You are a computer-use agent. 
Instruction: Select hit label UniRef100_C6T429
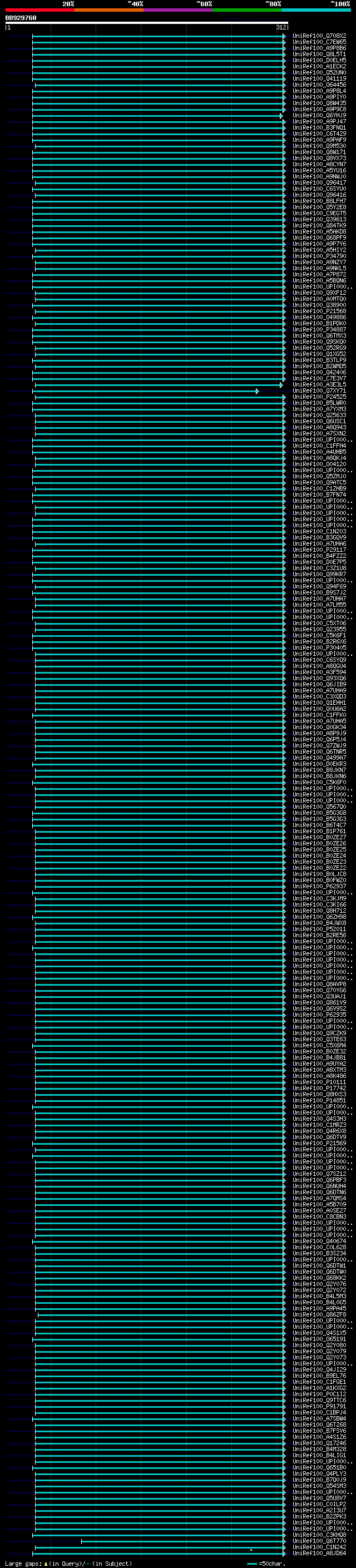click(319, 134)
